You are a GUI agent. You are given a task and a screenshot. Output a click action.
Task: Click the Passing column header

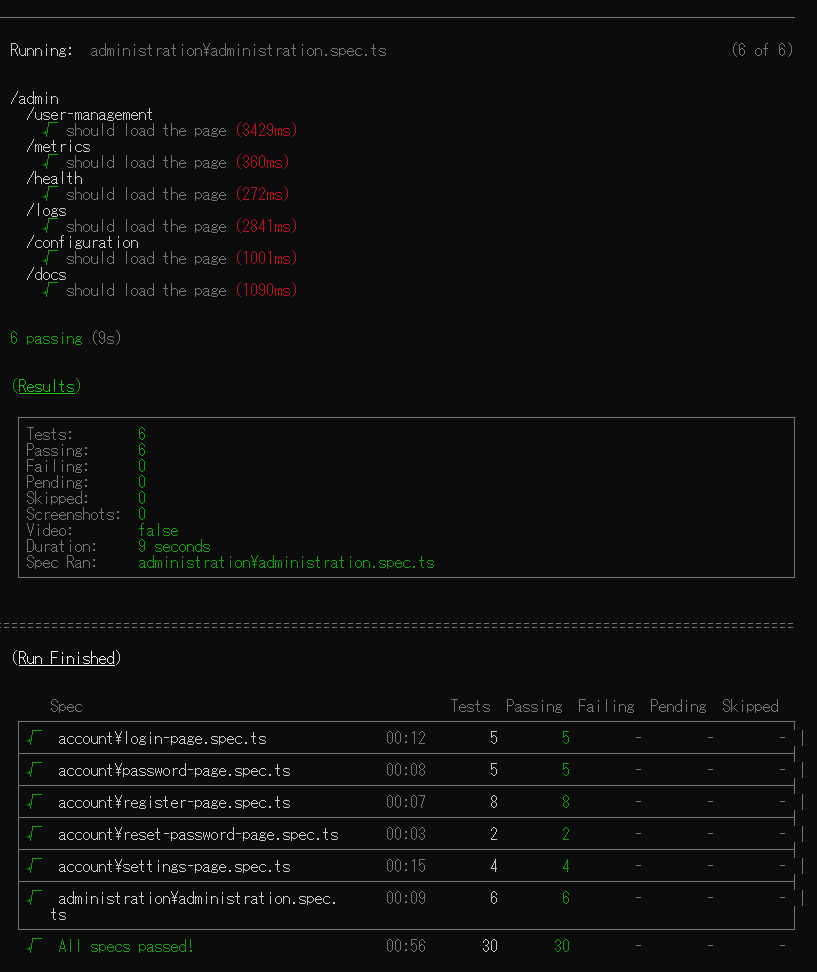[x=534, y=706]
